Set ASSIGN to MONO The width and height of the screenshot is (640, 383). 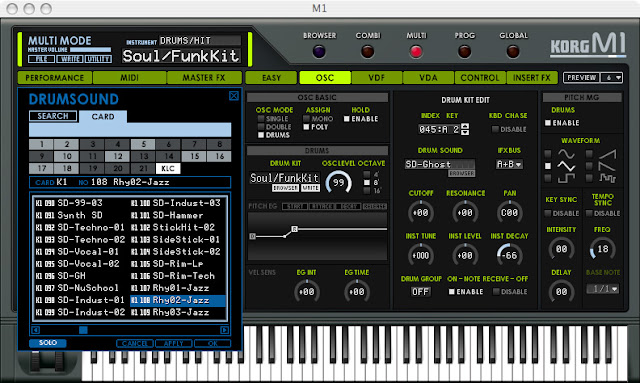tap(306, 119)
